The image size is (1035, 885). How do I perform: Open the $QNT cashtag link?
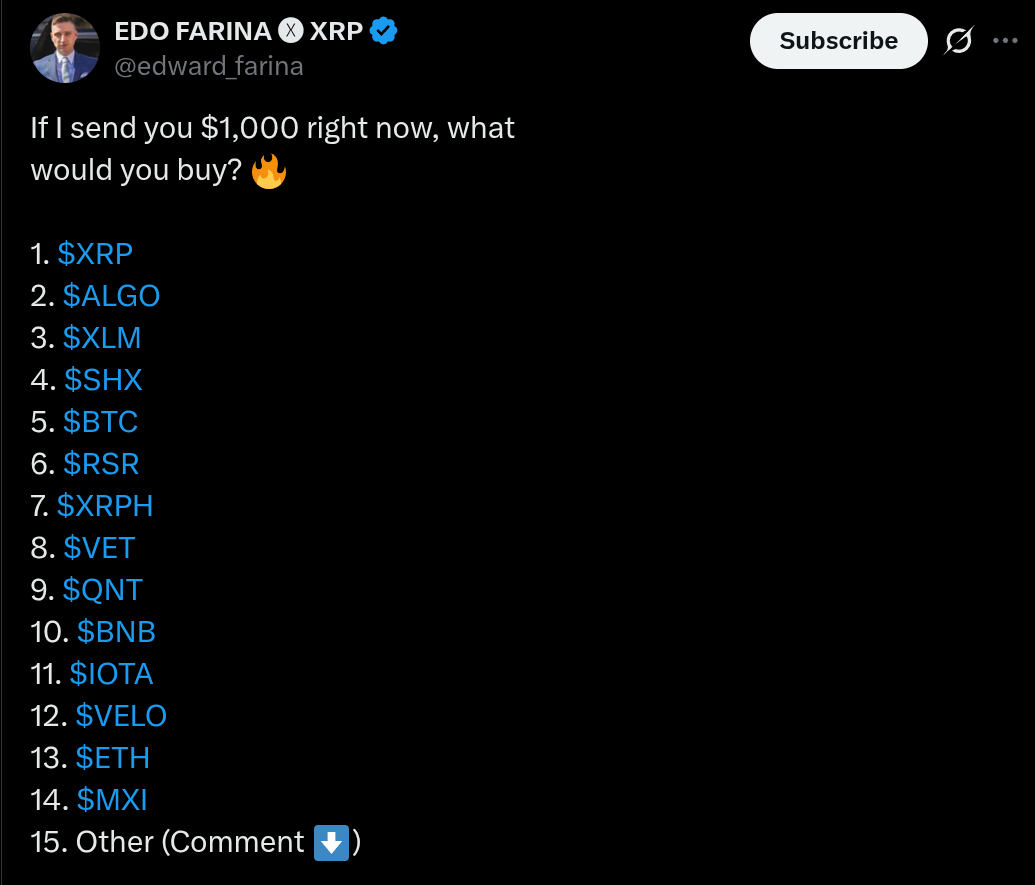pyautogui.click(x=103, y=590)
